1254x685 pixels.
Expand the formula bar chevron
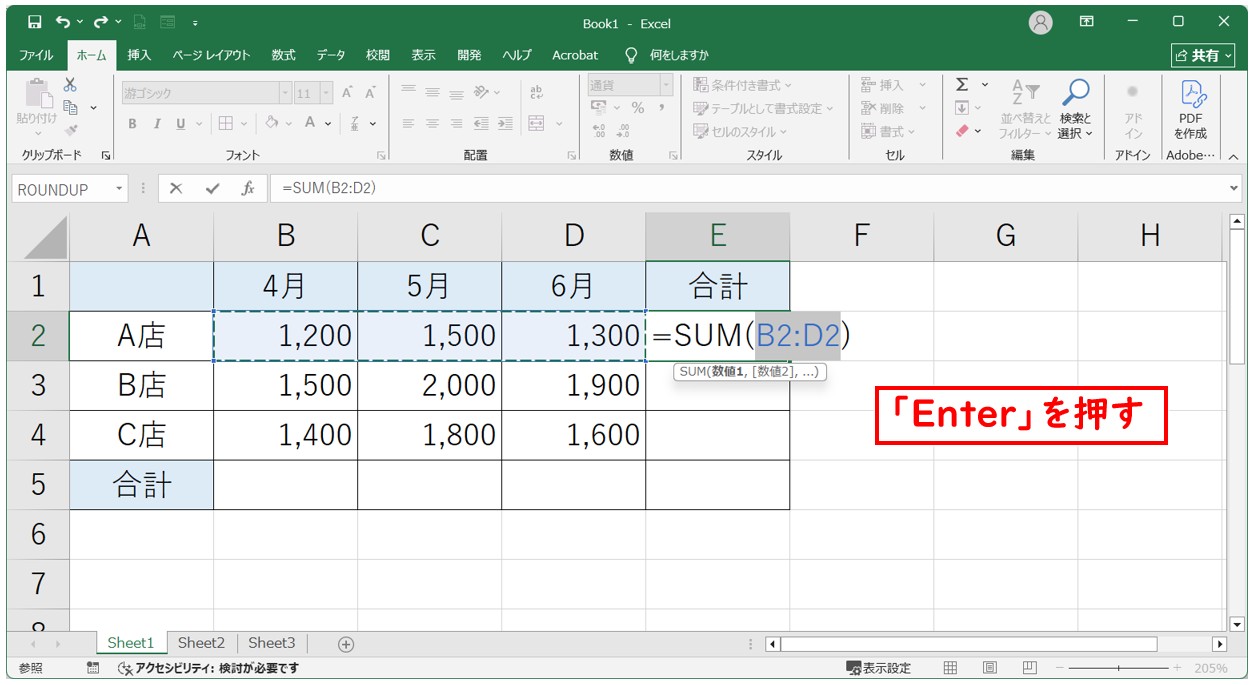1235,188
